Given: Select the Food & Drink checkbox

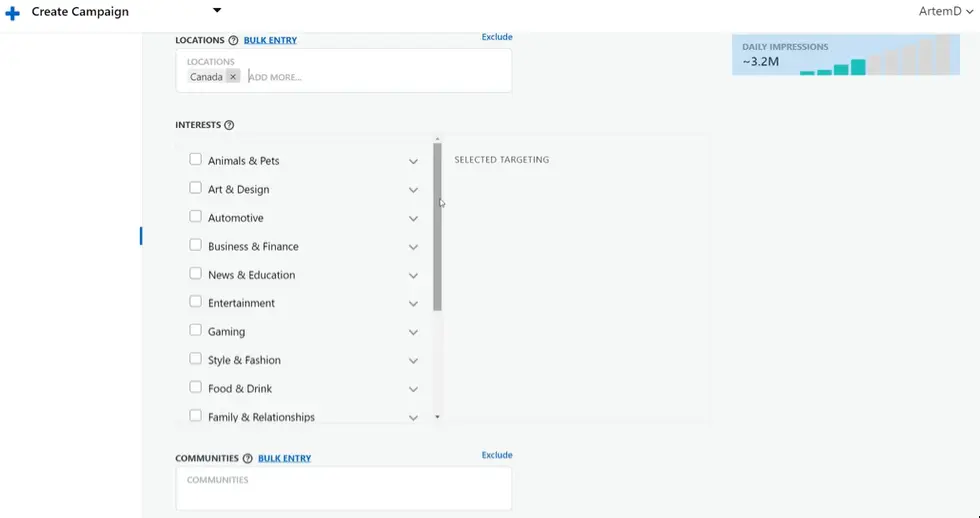Looking at the screenshot, I should (195, 387).
